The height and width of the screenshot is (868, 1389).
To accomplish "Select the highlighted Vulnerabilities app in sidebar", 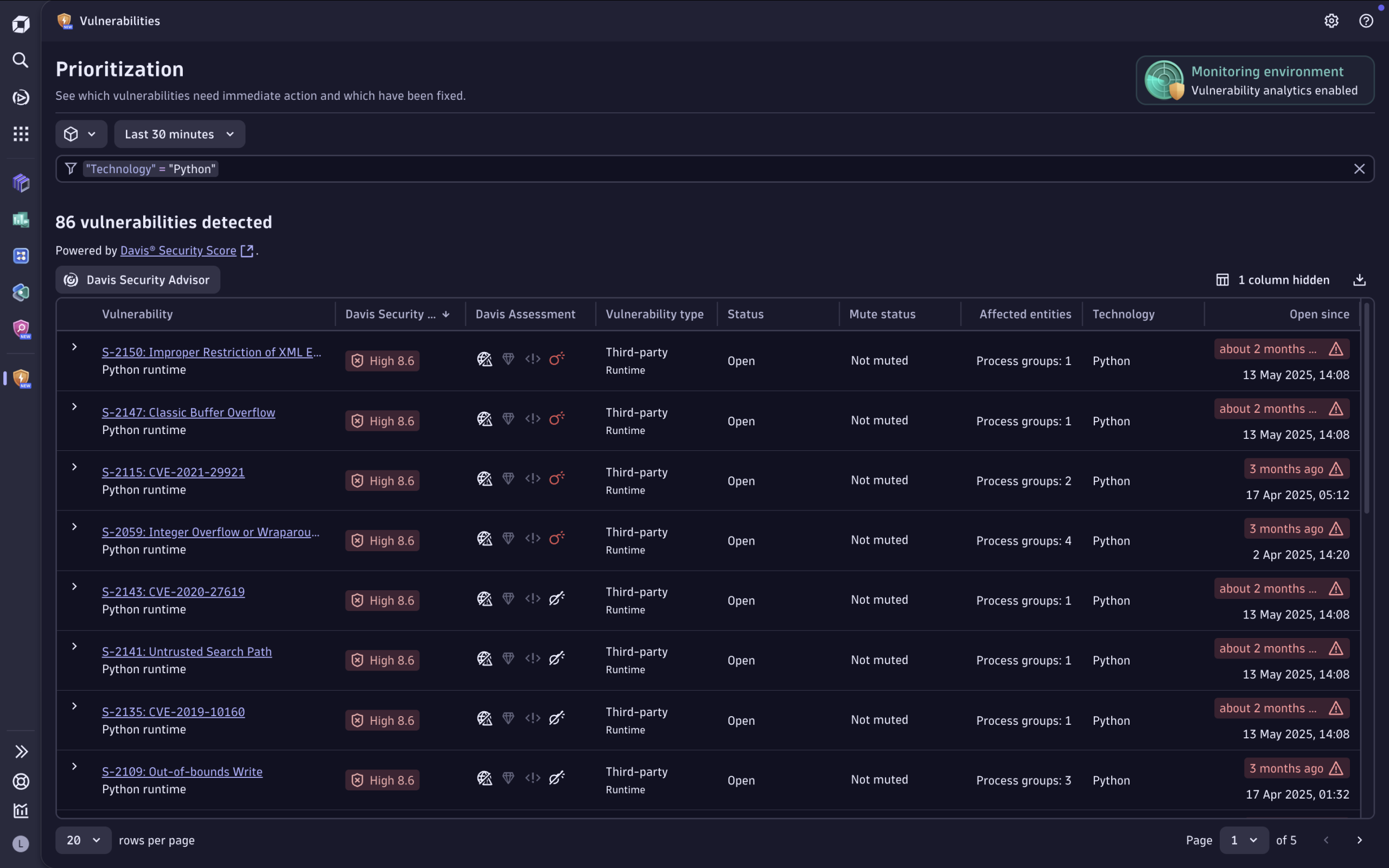I will point(21,378).
